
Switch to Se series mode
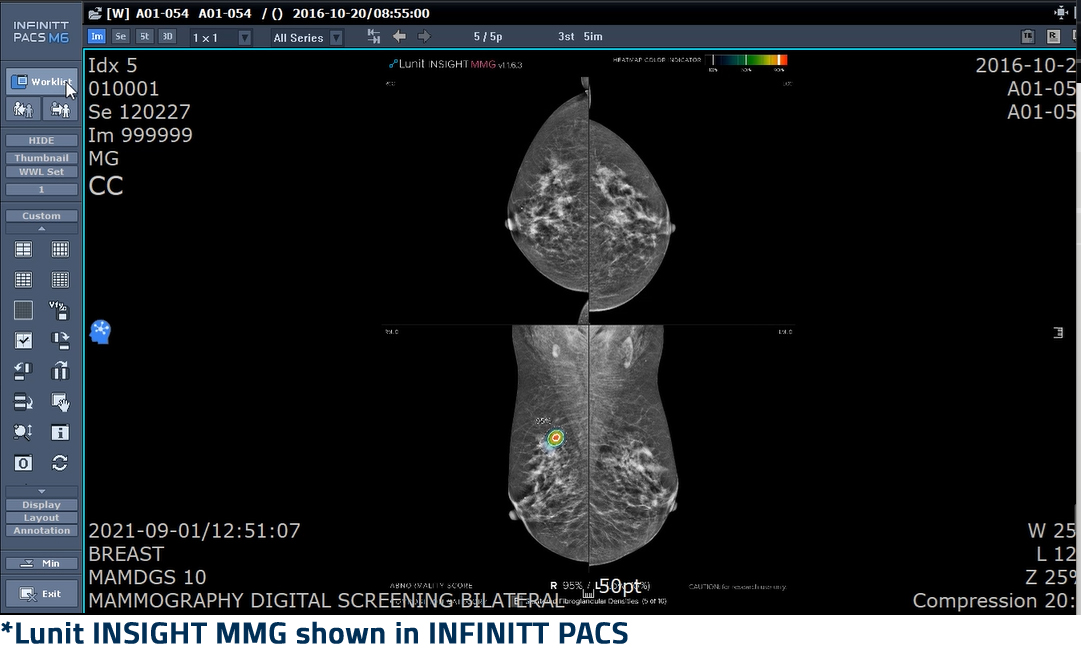[x=121, y=37]
